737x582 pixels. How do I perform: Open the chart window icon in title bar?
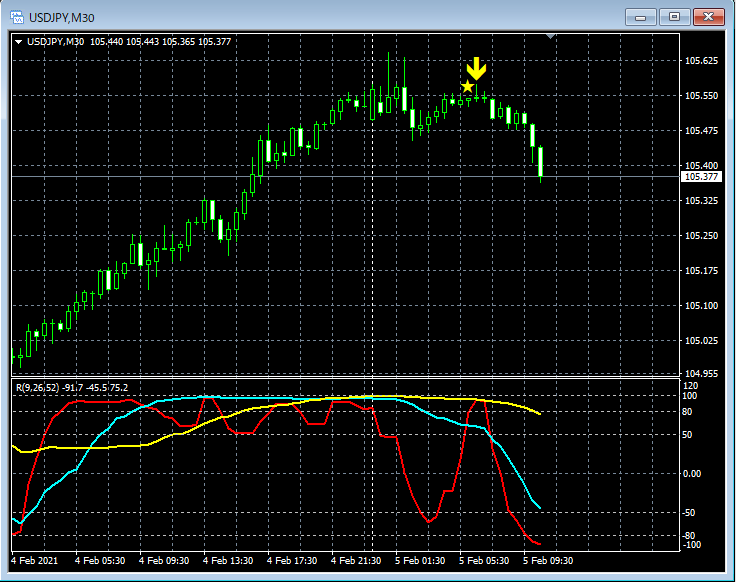(x=17, y=17)
